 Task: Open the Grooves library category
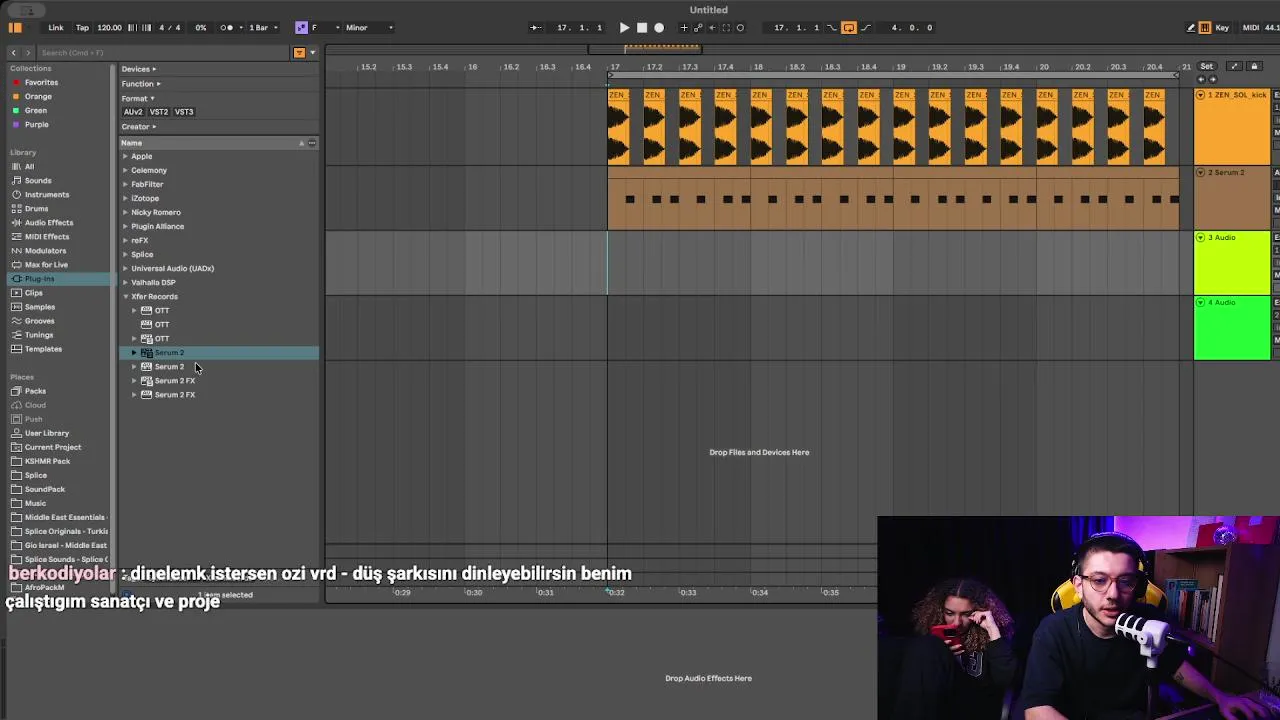tap(40, 320)
